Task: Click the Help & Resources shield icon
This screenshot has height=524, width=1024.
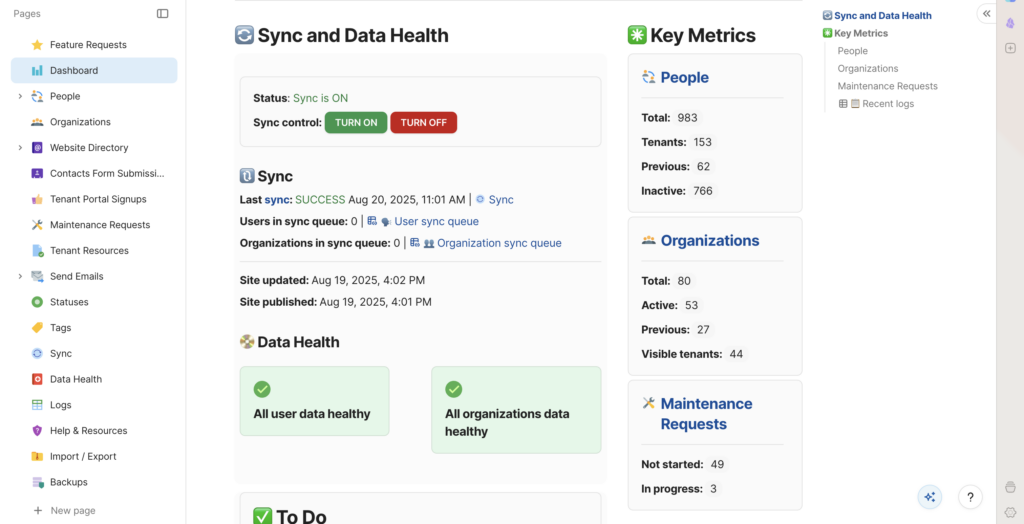Action: (37, 431)
